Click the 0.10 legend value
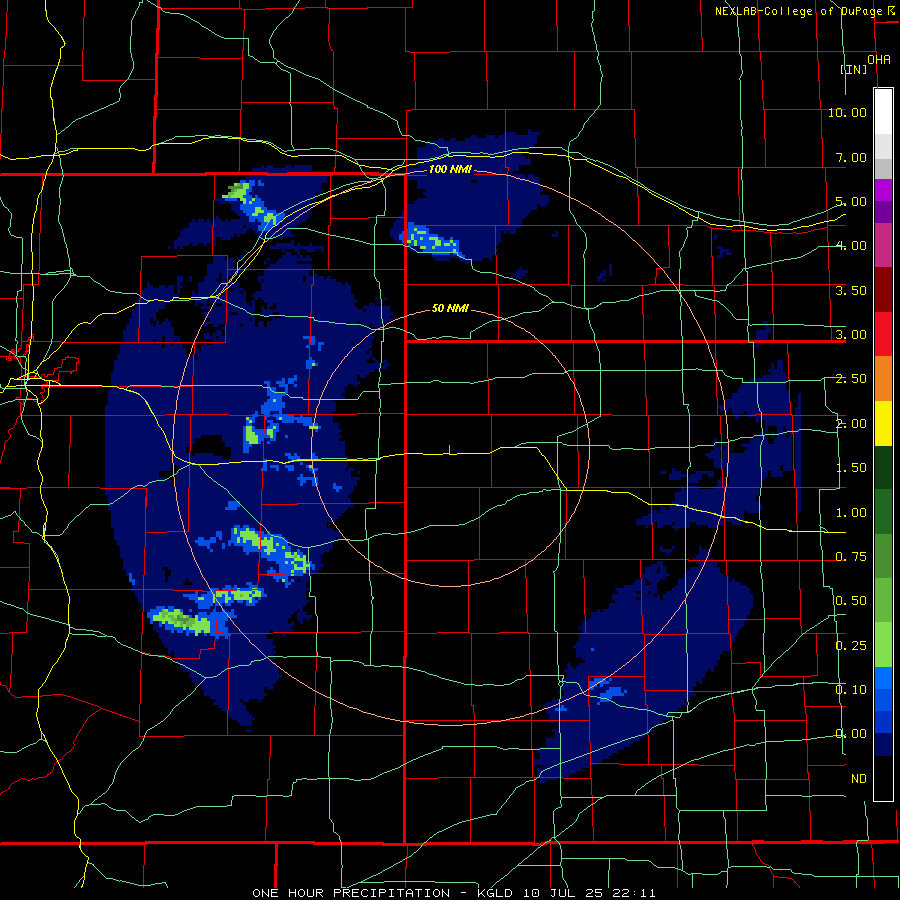 [851, 690]
